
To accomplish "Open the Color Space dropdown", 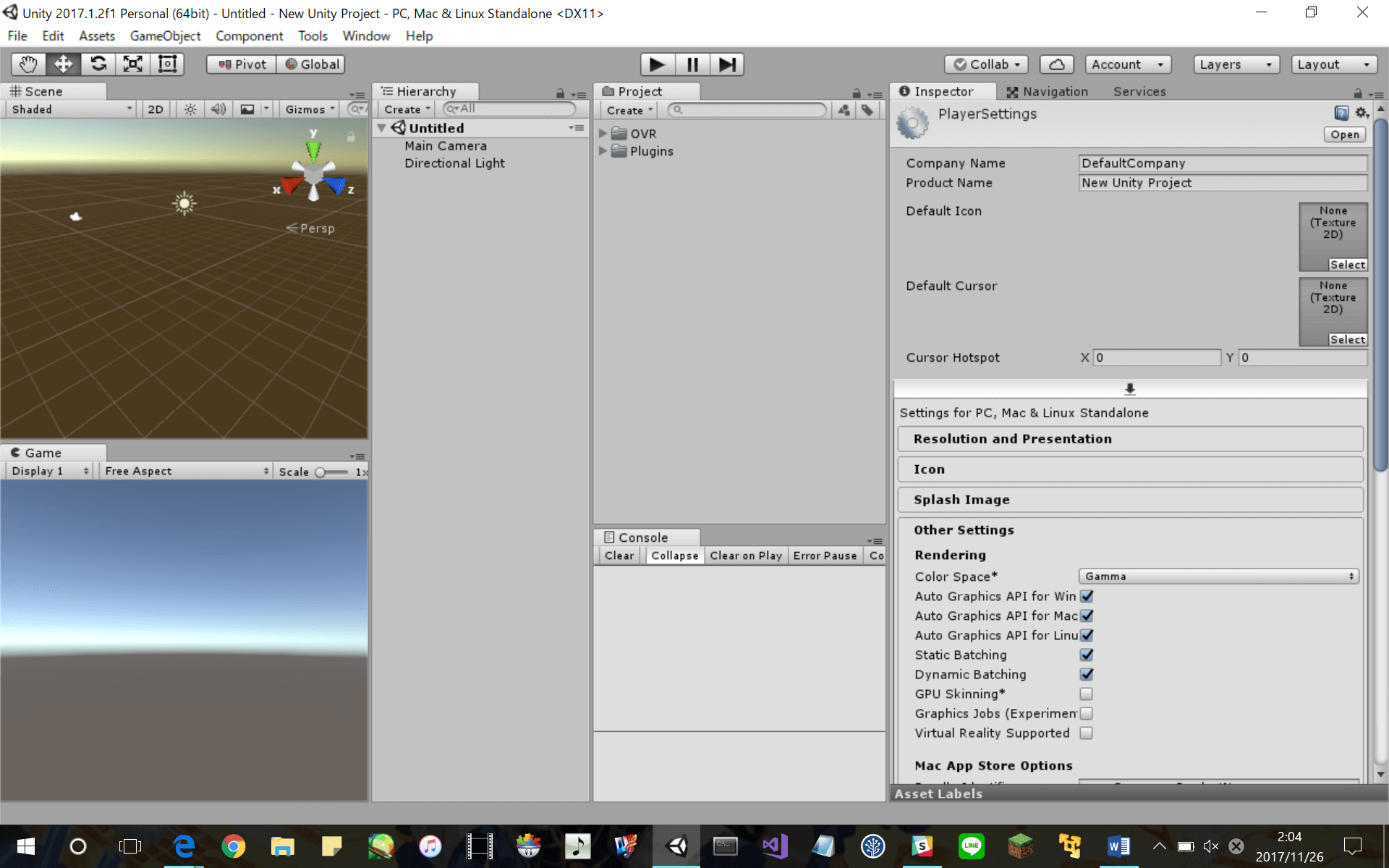I will 1219,576.
